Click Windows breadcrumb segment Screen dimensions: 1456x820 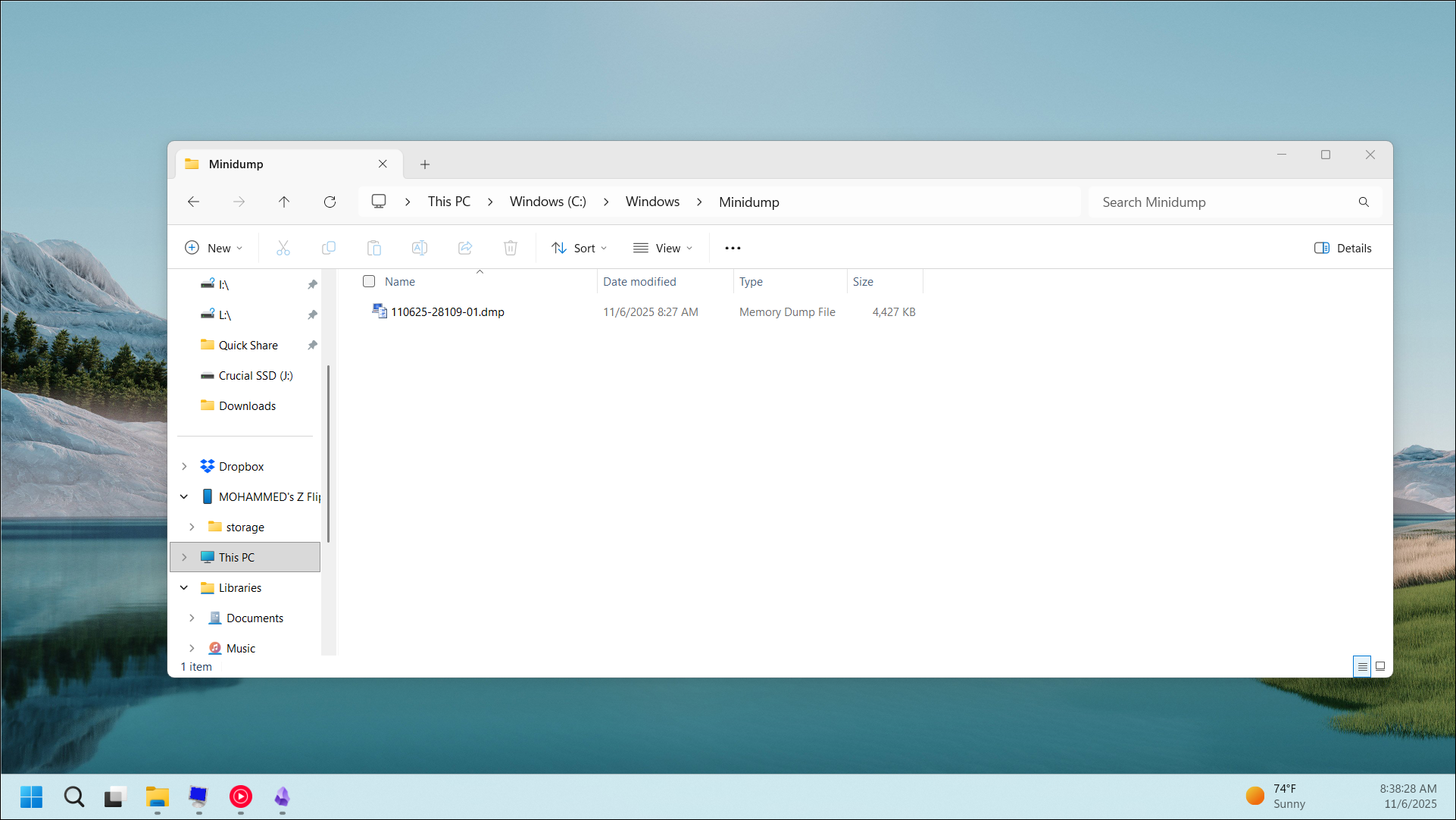[652, 202]
